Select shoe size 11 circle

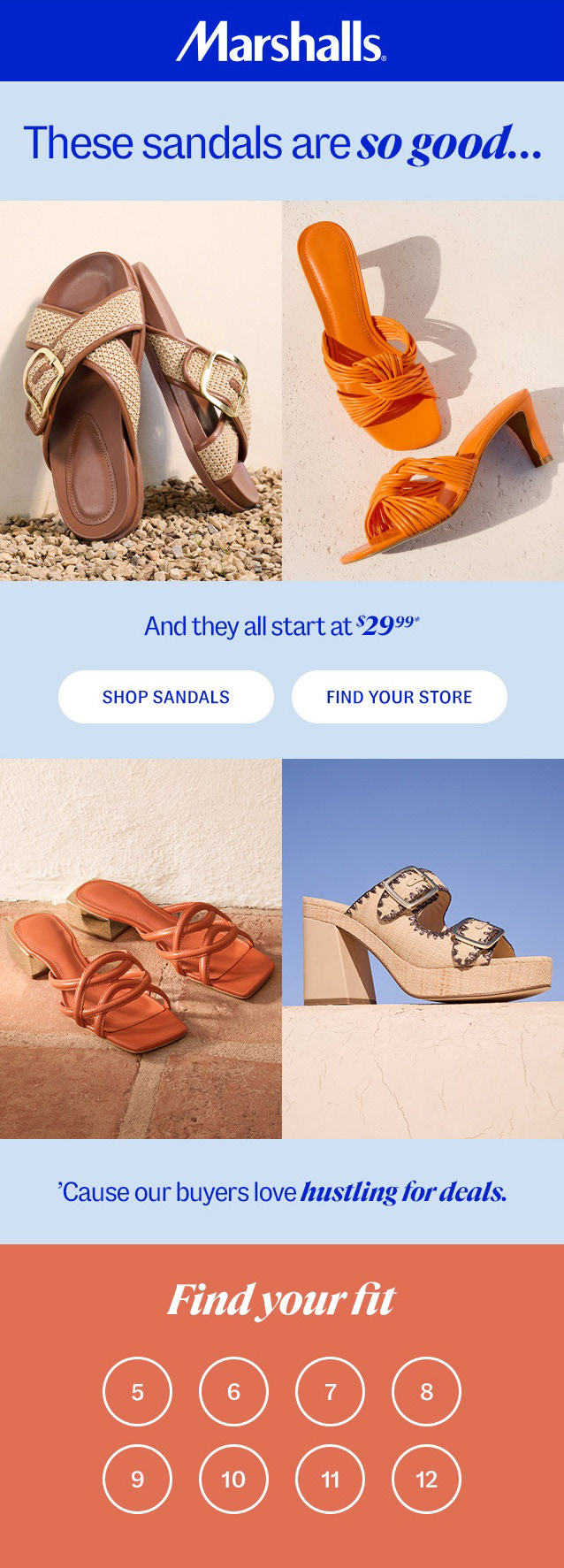tap(330, 1480)
